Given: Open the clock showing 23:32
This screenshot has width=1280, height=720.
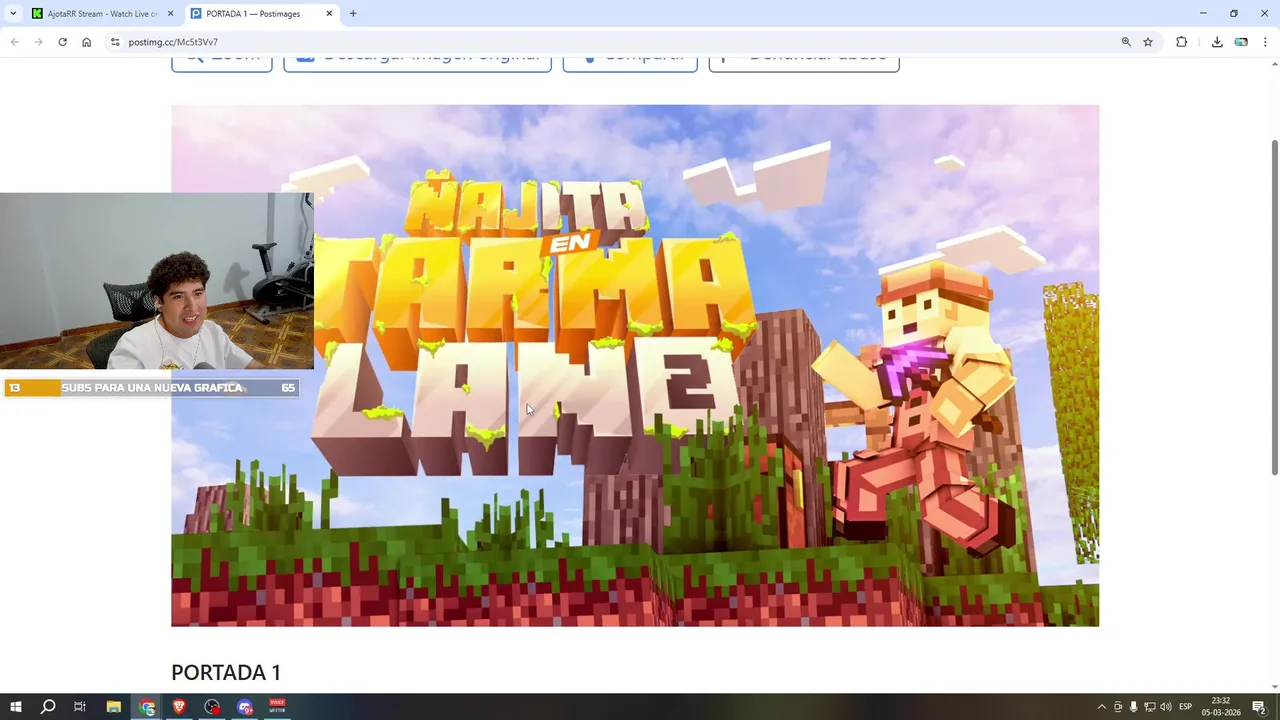Looking at the screenshot, I should [x=1221, y=707].
